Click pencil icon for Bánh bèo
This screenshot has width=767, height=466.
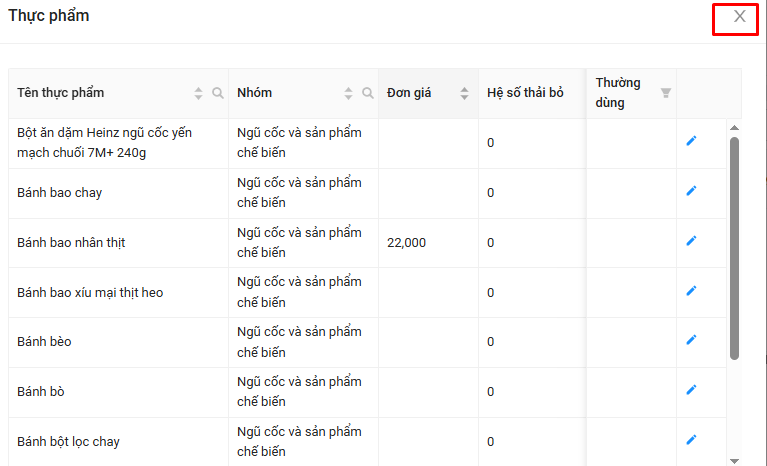coord(691,340)
